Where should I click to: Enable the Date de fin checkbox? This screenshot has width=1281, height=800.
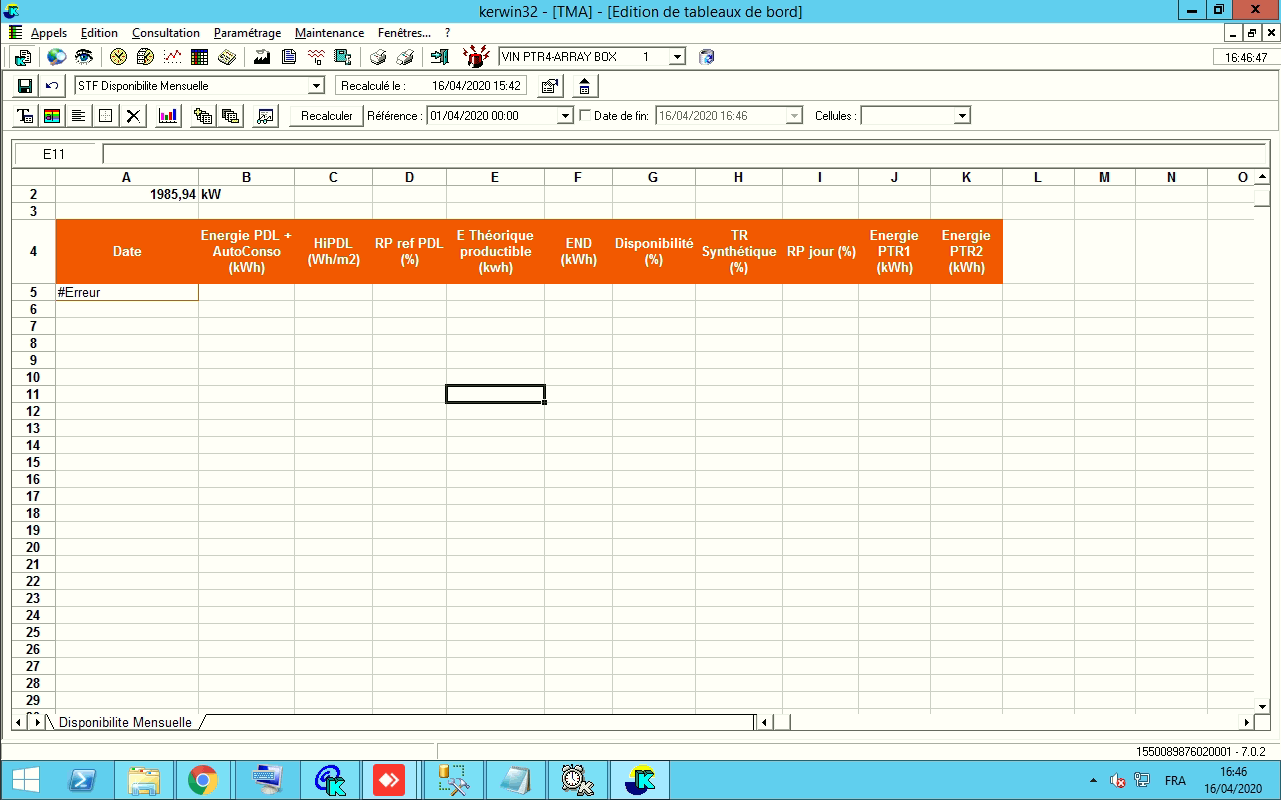(x=585, y=116)
